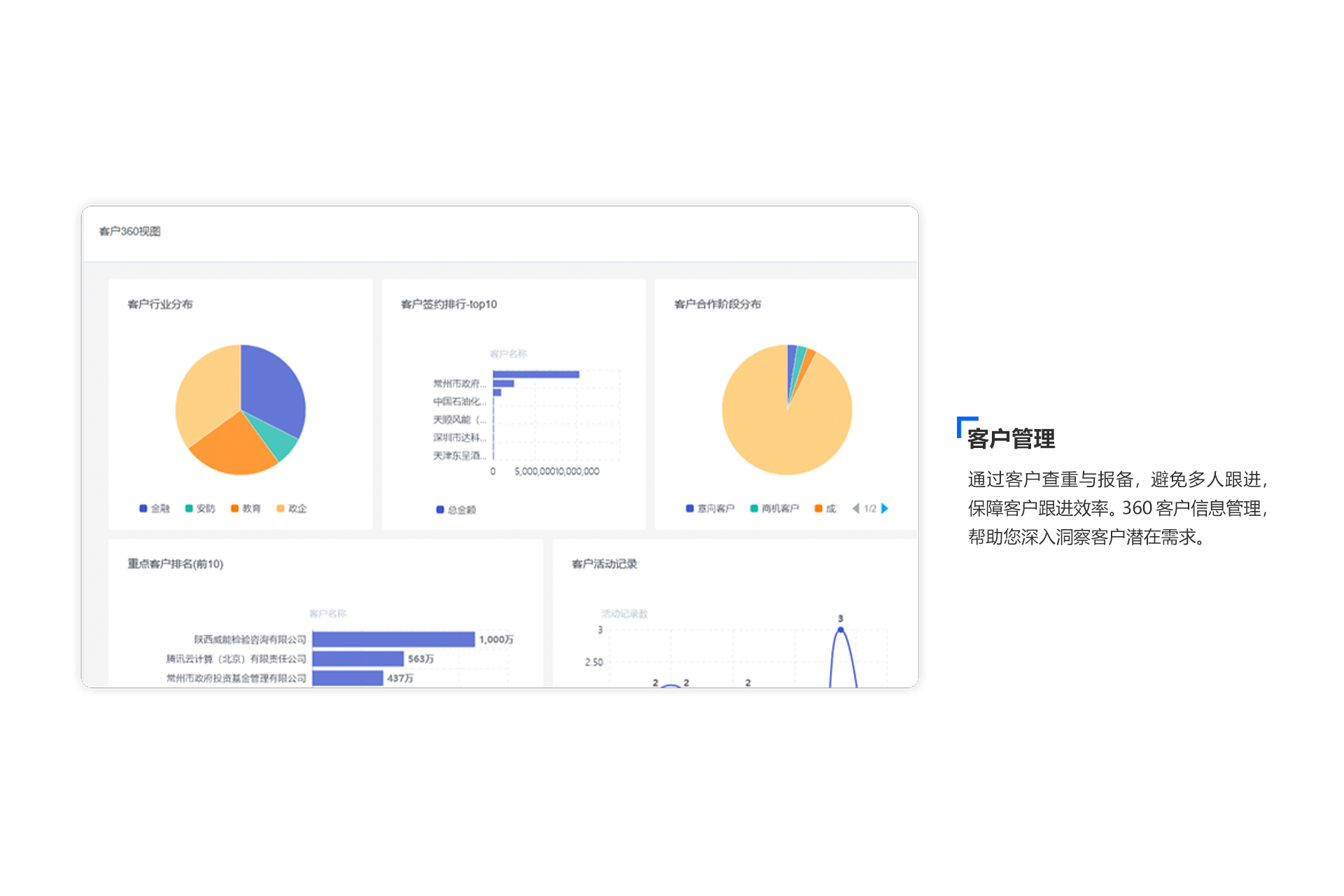The width and height of the screenshot is (1344, 896).
Task: Toggle the 安防 legend item
Action: (x=200, y=509)
